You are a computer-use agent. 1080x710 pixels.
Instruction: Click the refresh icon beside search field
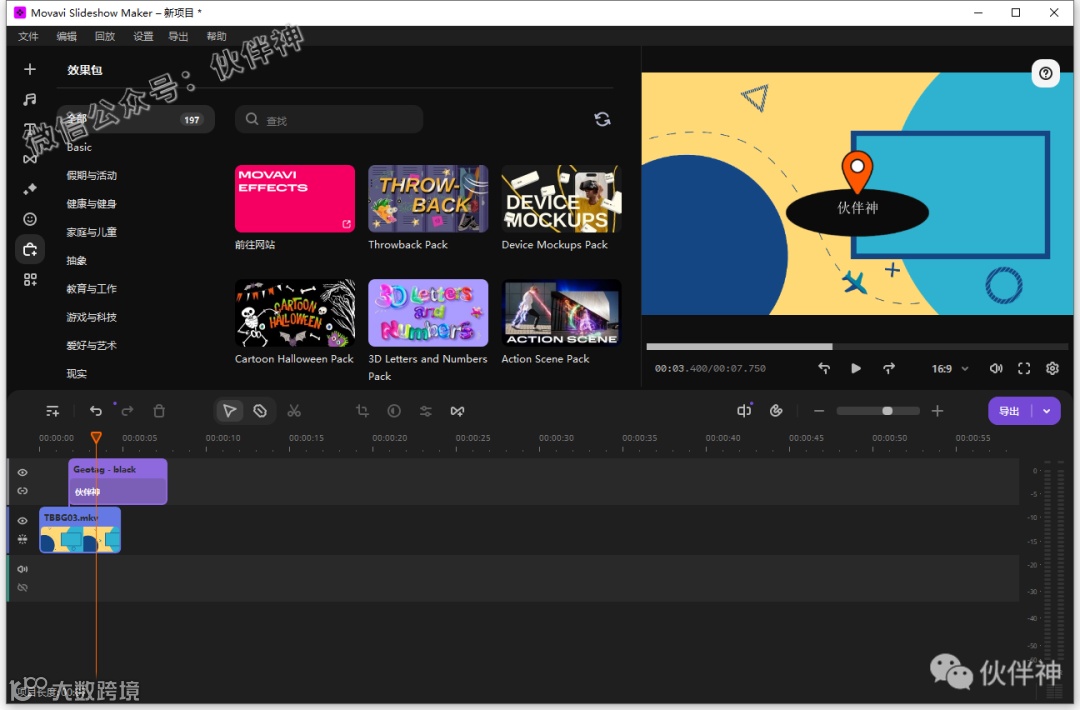click(602, 119)
